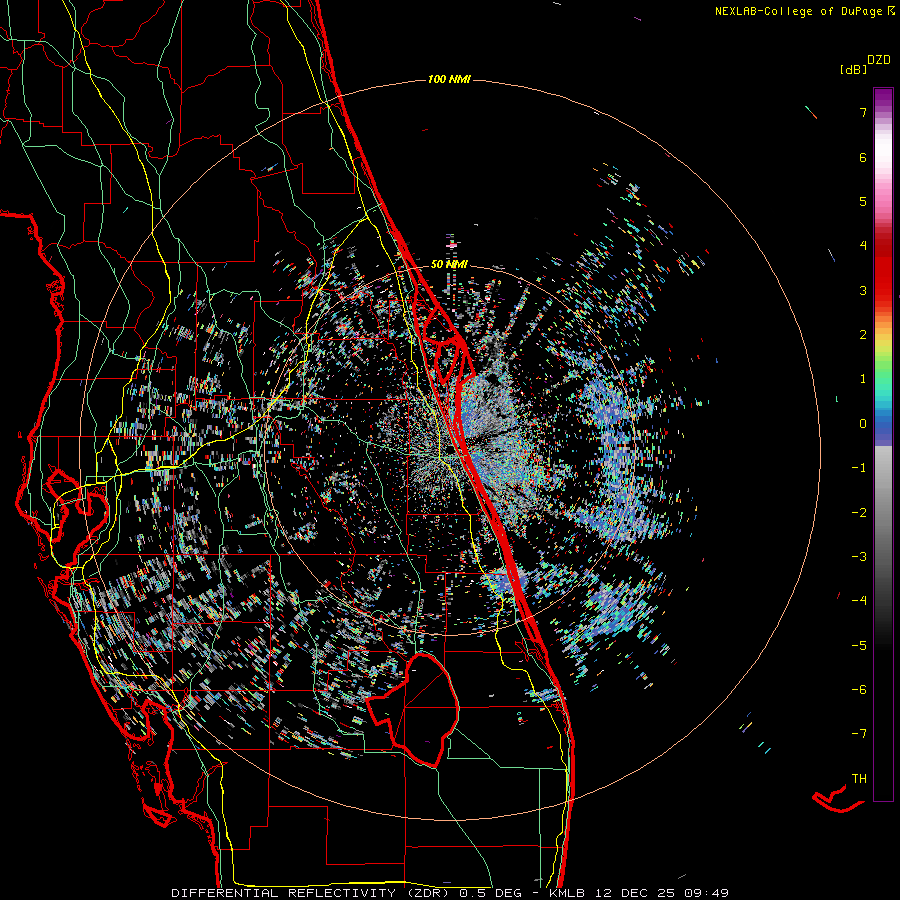Click the 4 dB scale label
The image size is (900, 900).
[863, 246]
